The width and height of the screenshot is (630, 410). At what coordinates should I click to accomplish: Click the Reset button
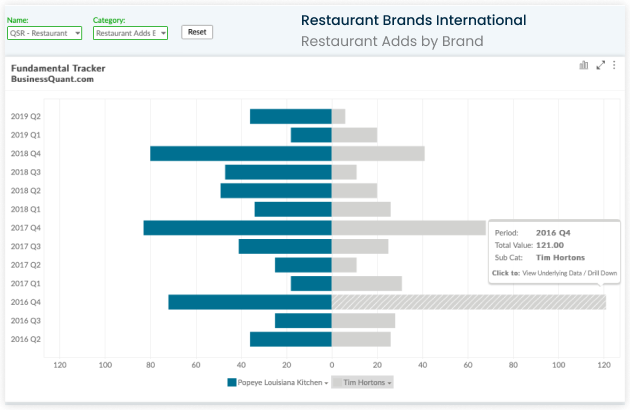[197, 32]
